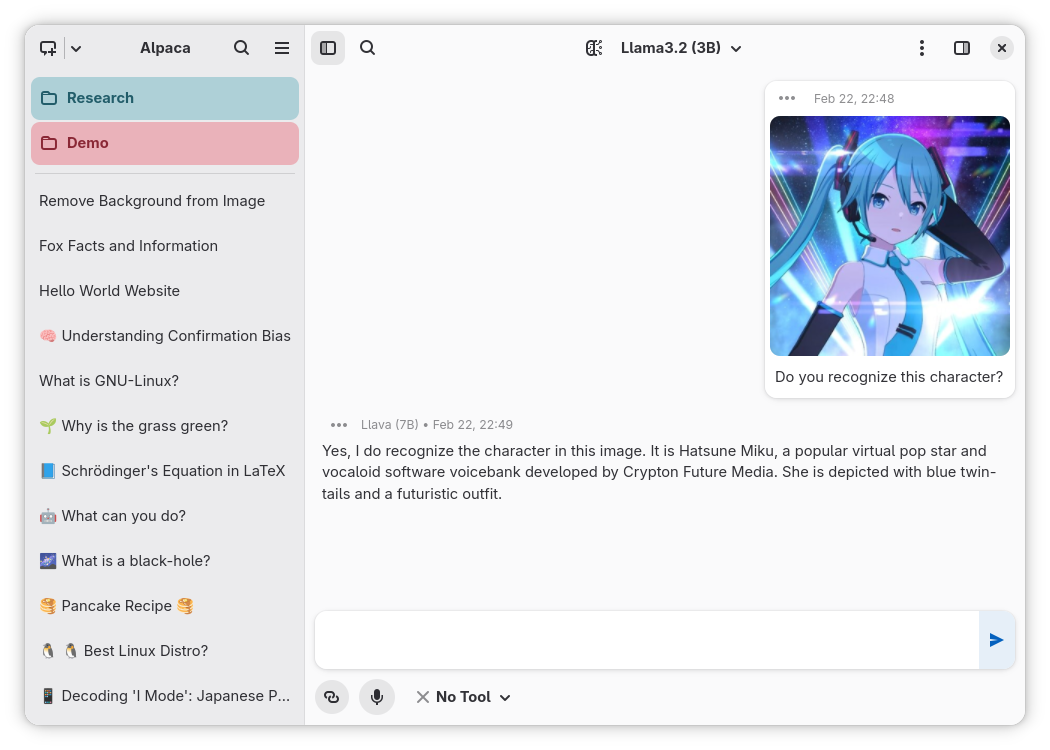Attach a file using the link icon
This screenshot has height=750, width=1050.
coord(332,697)
